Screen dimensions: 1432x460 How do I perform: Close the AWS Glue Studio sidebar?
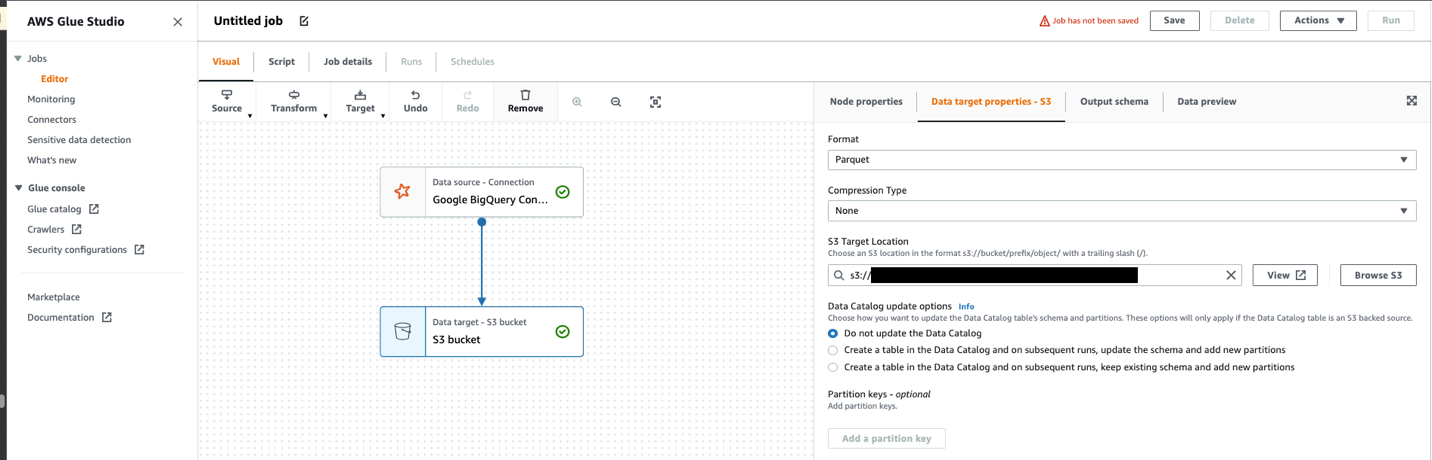click(178, 21)
